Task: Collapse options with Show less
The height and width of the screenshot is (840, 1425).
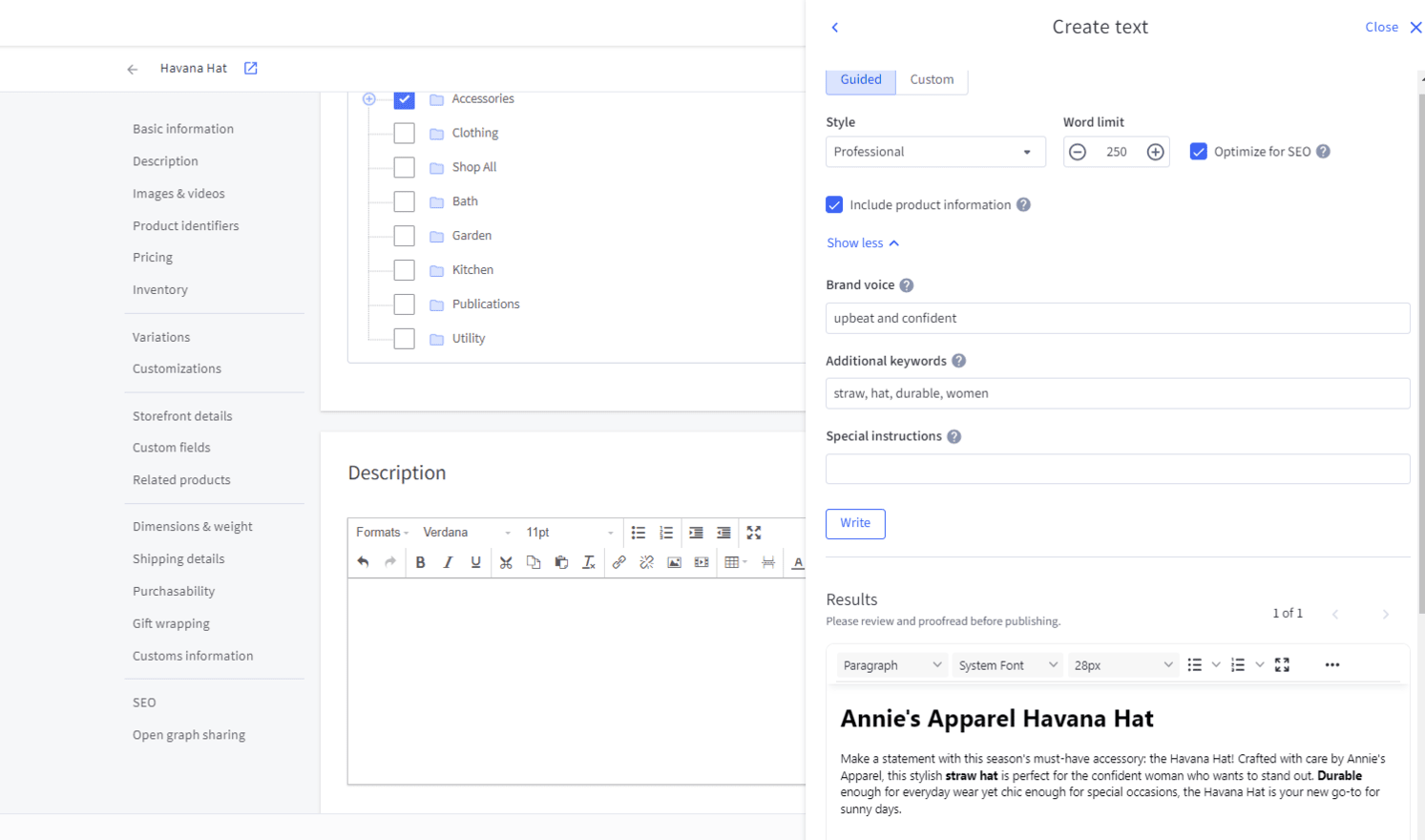Action: [x=863, y=243]
